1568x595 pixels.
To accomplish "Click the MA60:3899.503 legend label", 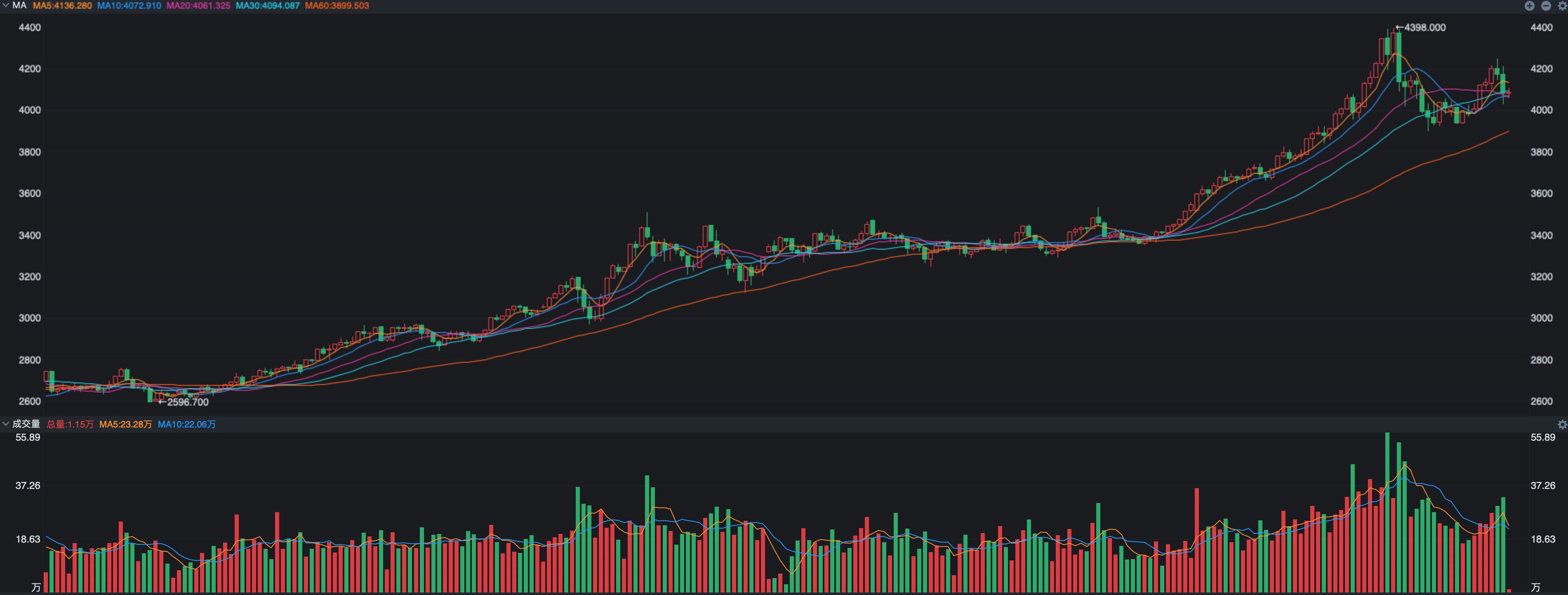I will click(337, 5).
